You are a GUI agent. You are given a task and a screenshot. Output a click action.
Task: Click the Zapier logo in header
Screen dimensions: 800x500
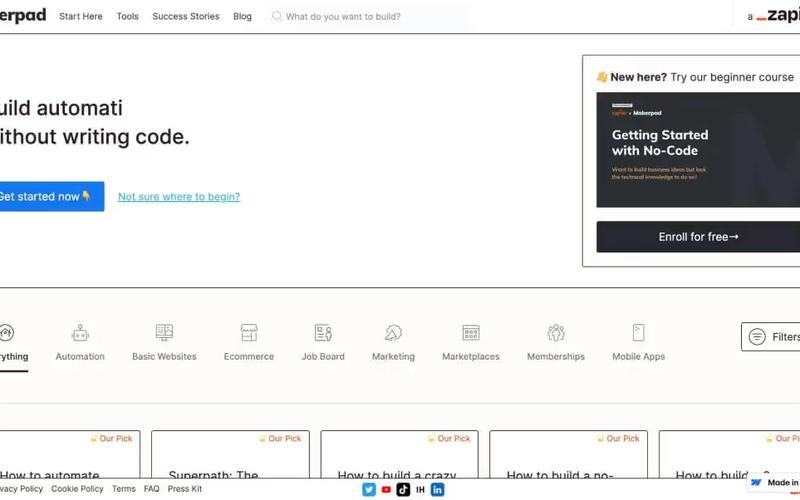(778, 16)
